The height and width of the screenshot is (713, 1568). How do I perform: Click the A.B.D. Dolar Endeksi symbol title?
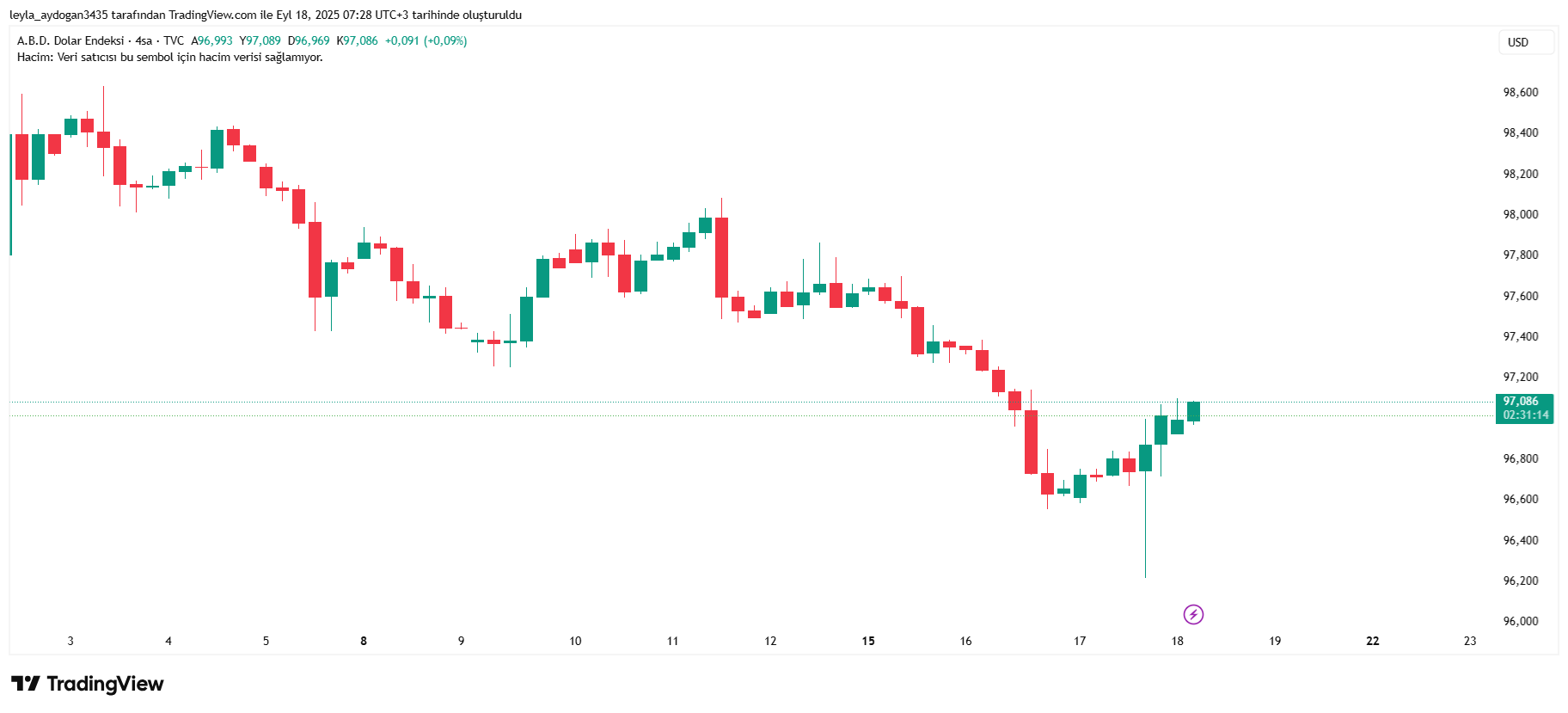[x=70, y=40]
